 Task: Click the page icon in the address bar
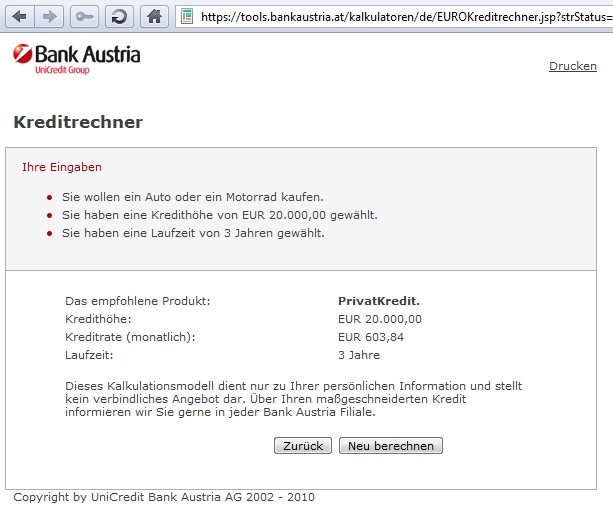(187, 16)
